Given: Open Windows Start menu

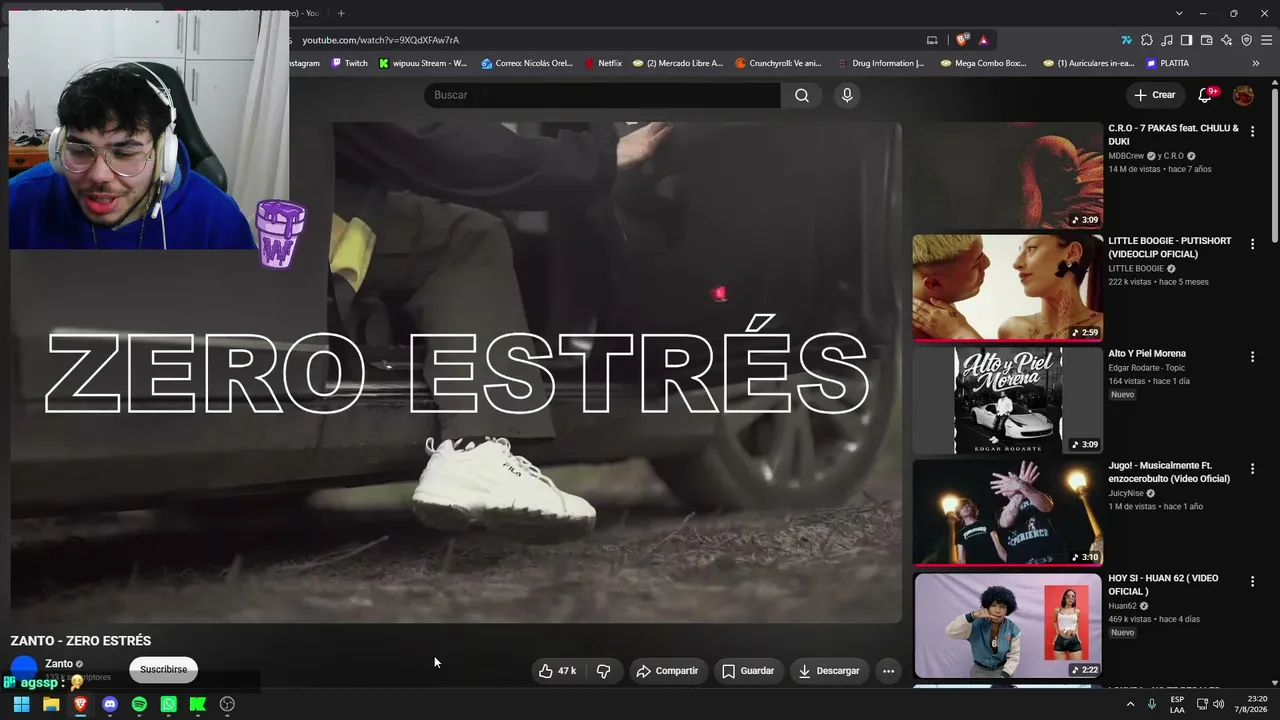Looking at the screenshot, I should pyautogui.click(x=21, y=704).
